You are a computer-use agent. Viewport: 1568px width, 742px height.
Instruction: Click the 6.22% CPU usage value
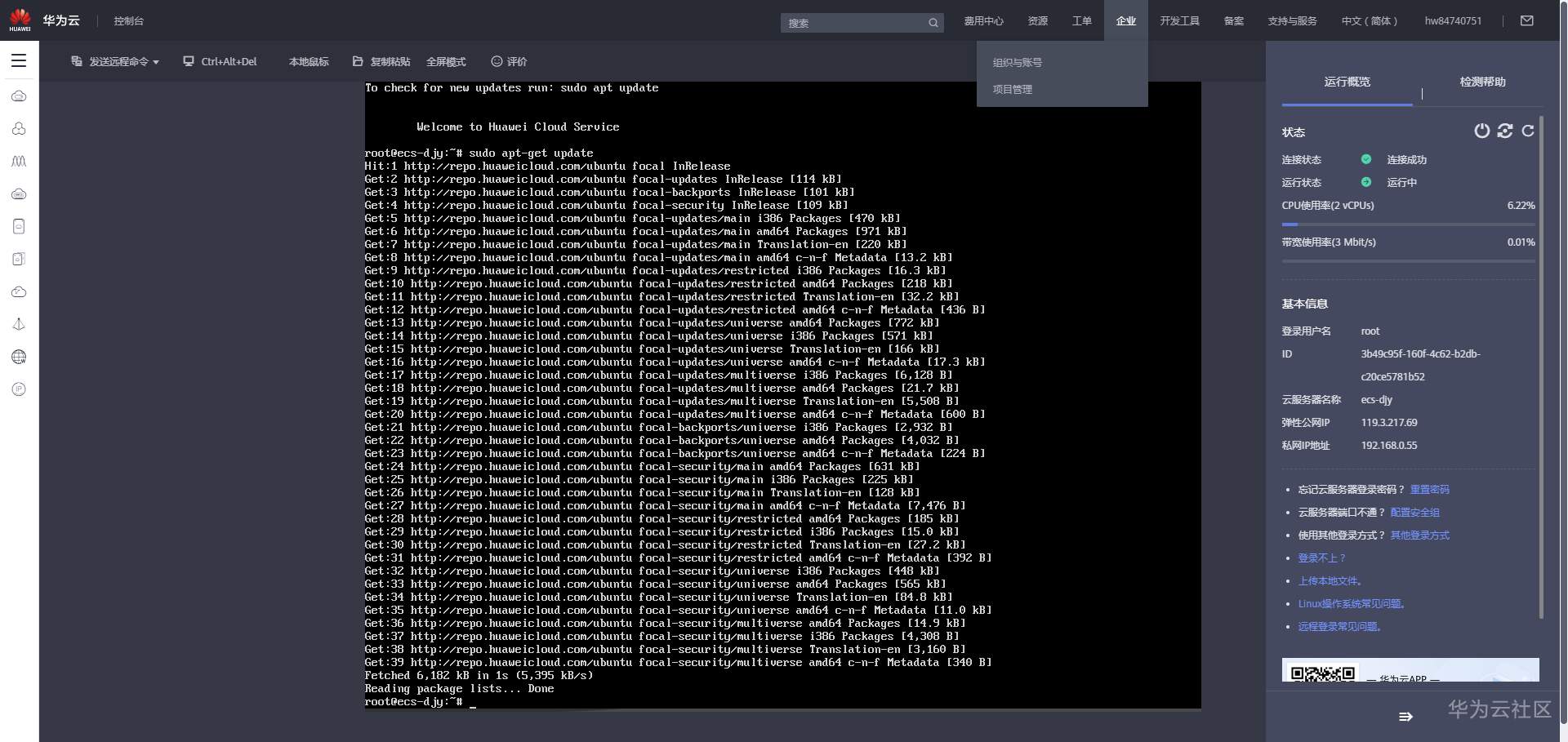1521,206
